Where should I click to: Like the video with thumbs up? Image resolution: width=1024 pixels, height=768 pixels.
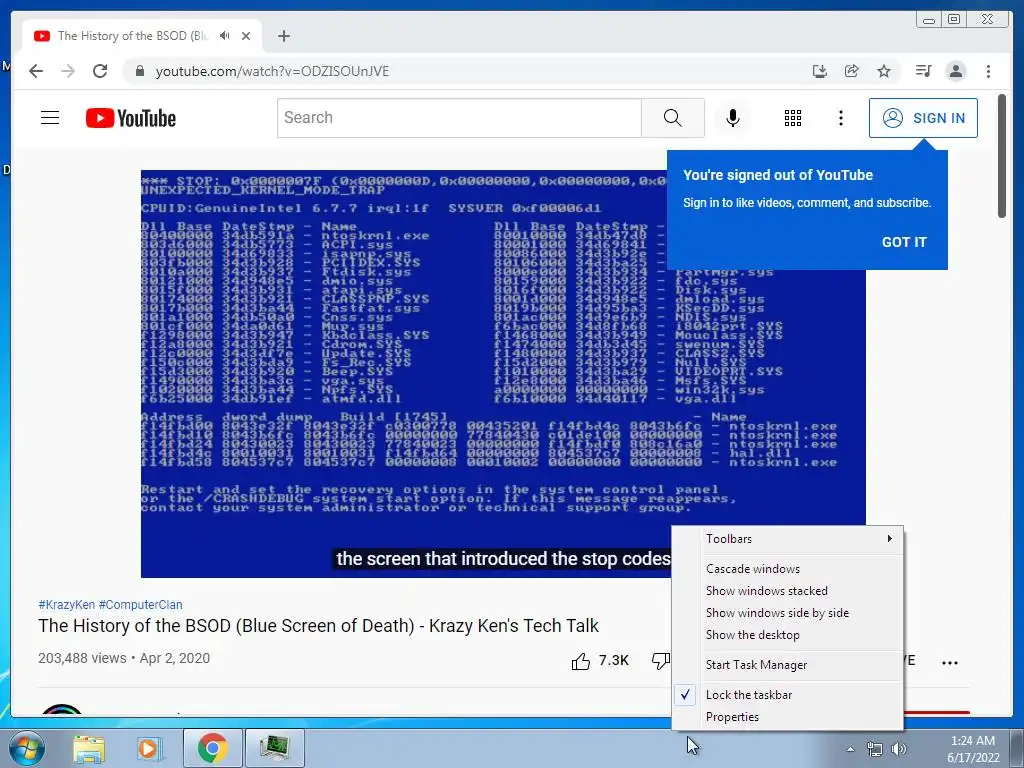(x=581, y=662)
